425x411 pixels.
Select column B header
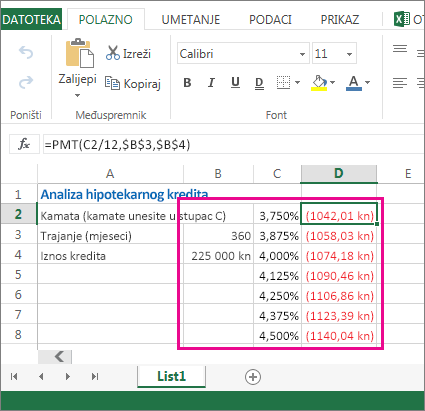tap(218, 174)
